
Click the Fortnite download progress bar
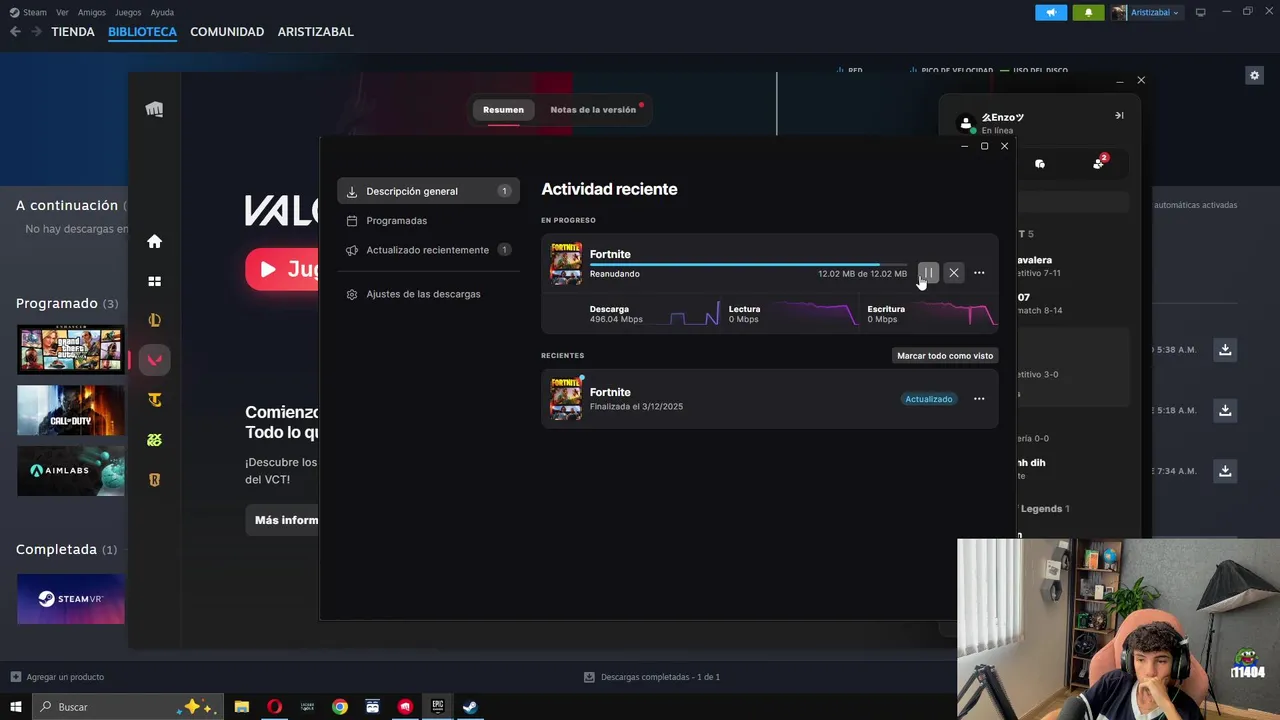(748, 265)
